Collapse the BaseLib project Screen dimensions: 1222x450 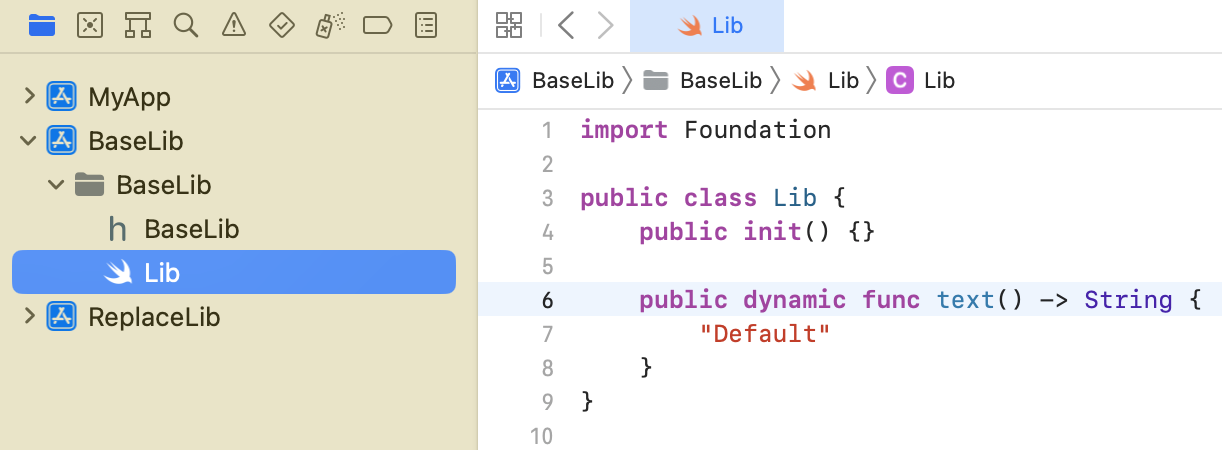coord(29,140)
